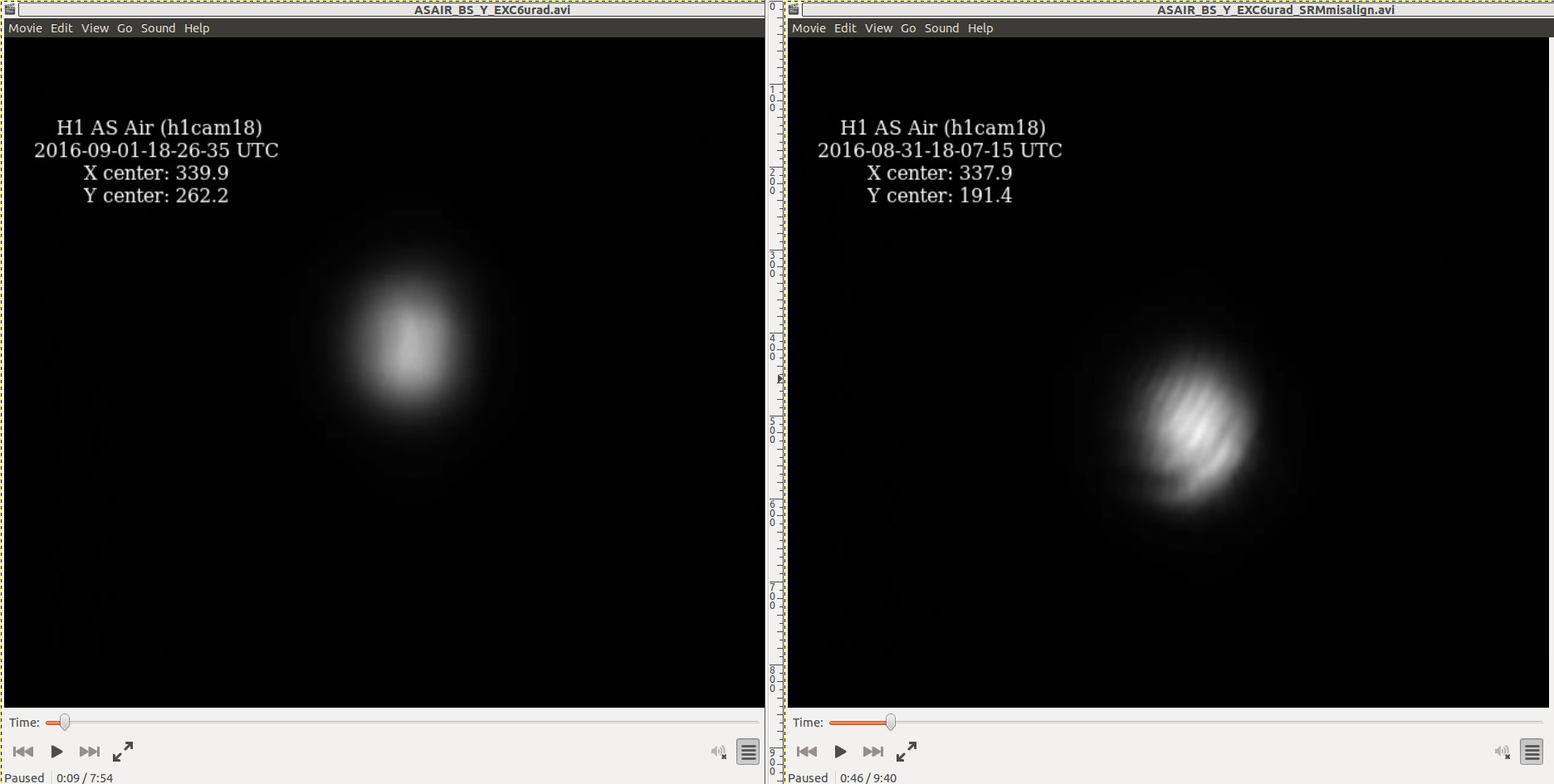Open View menu in SRMmisalign window
Image resolution: width=1554 pixels, height=784 pixels.
pyautogui.click(x=878, y=28)
